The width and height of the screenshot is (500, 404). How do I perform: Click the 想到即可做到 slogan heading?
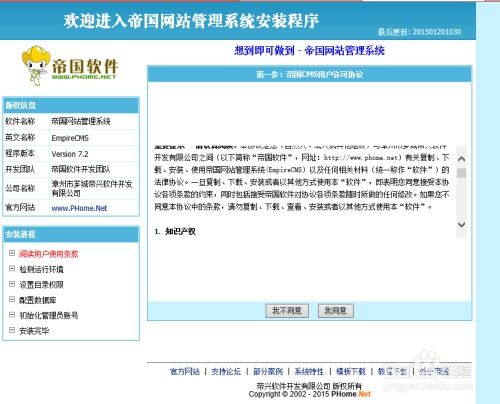point(309,51)
